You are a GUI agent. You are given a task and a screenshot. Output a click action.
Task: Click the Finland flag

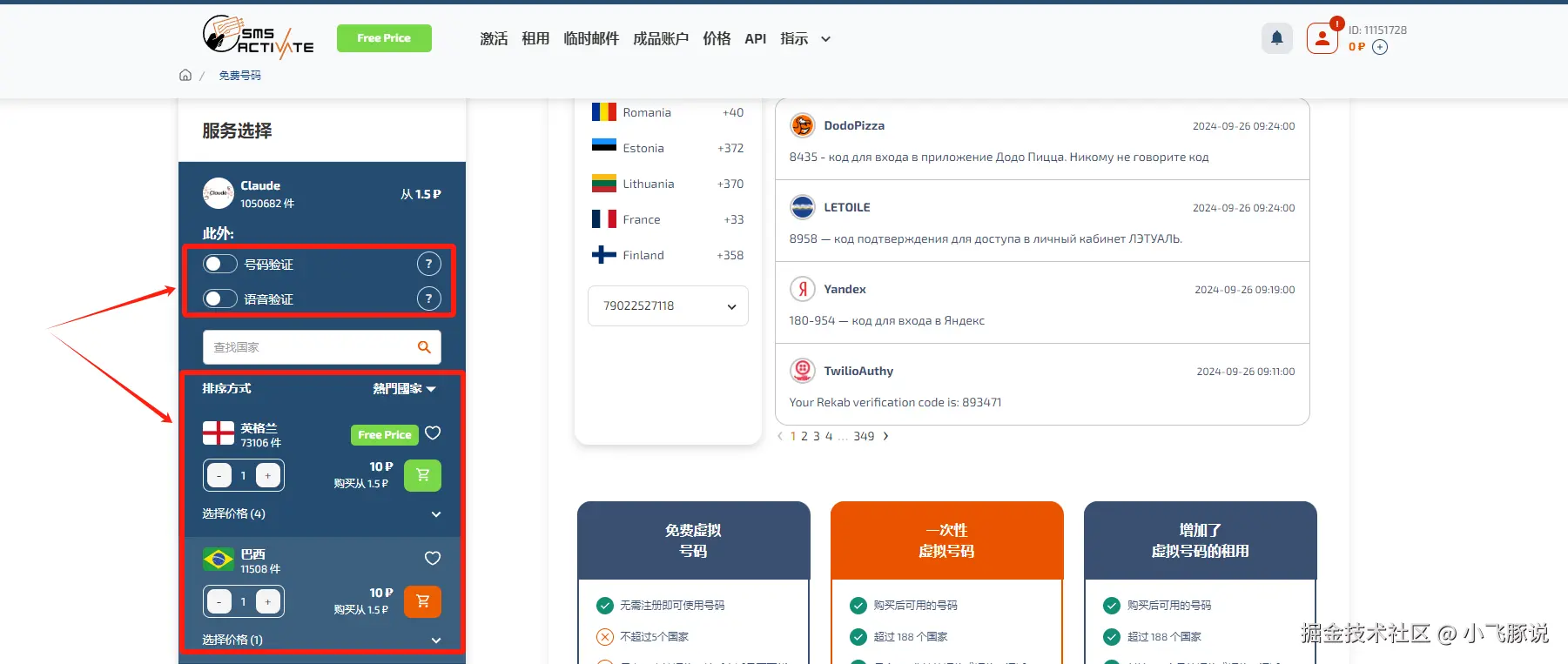[604, 255]
